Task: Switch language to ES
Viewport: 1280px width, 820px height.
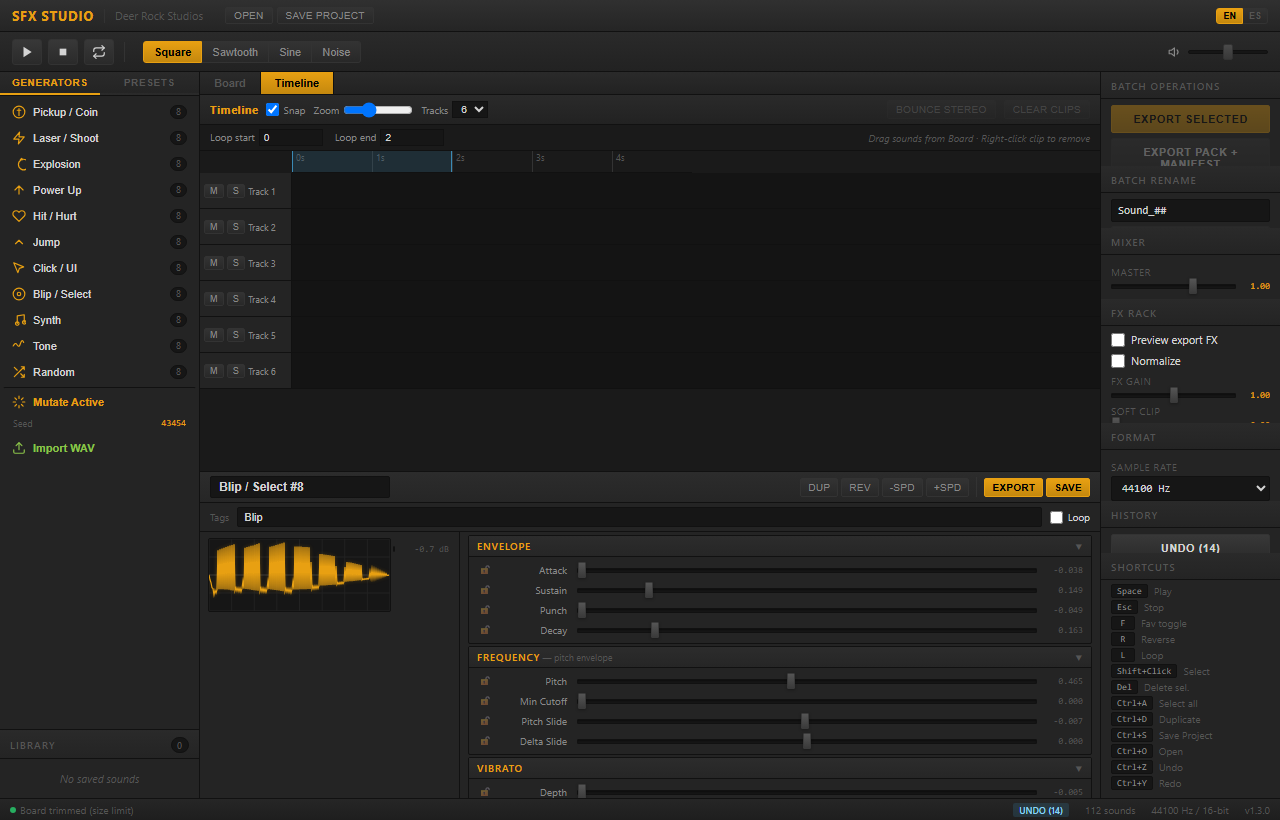Action: point(1255,15)
